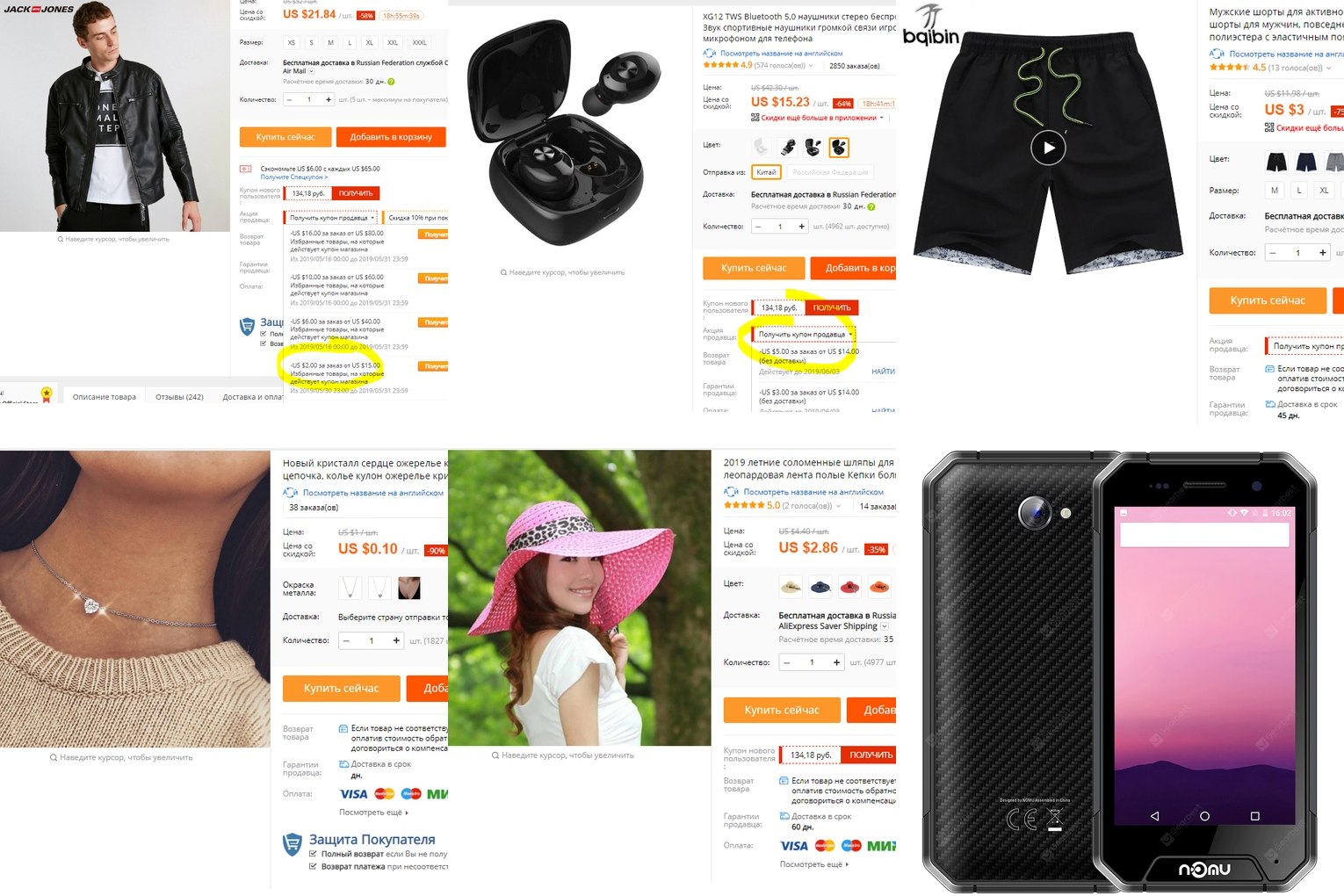The height and width of the screenshot is (896, 1344).
Task: Play the black shorts product video
Action: pos(1048,148)
